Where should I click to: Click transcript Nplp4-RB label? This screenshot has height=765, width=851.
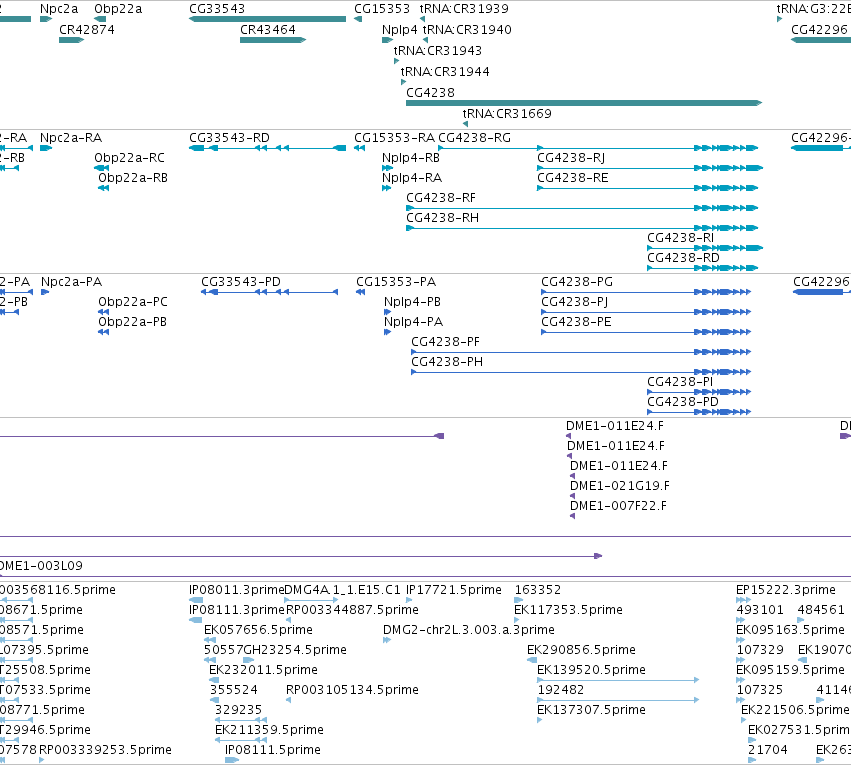point(411,158)
